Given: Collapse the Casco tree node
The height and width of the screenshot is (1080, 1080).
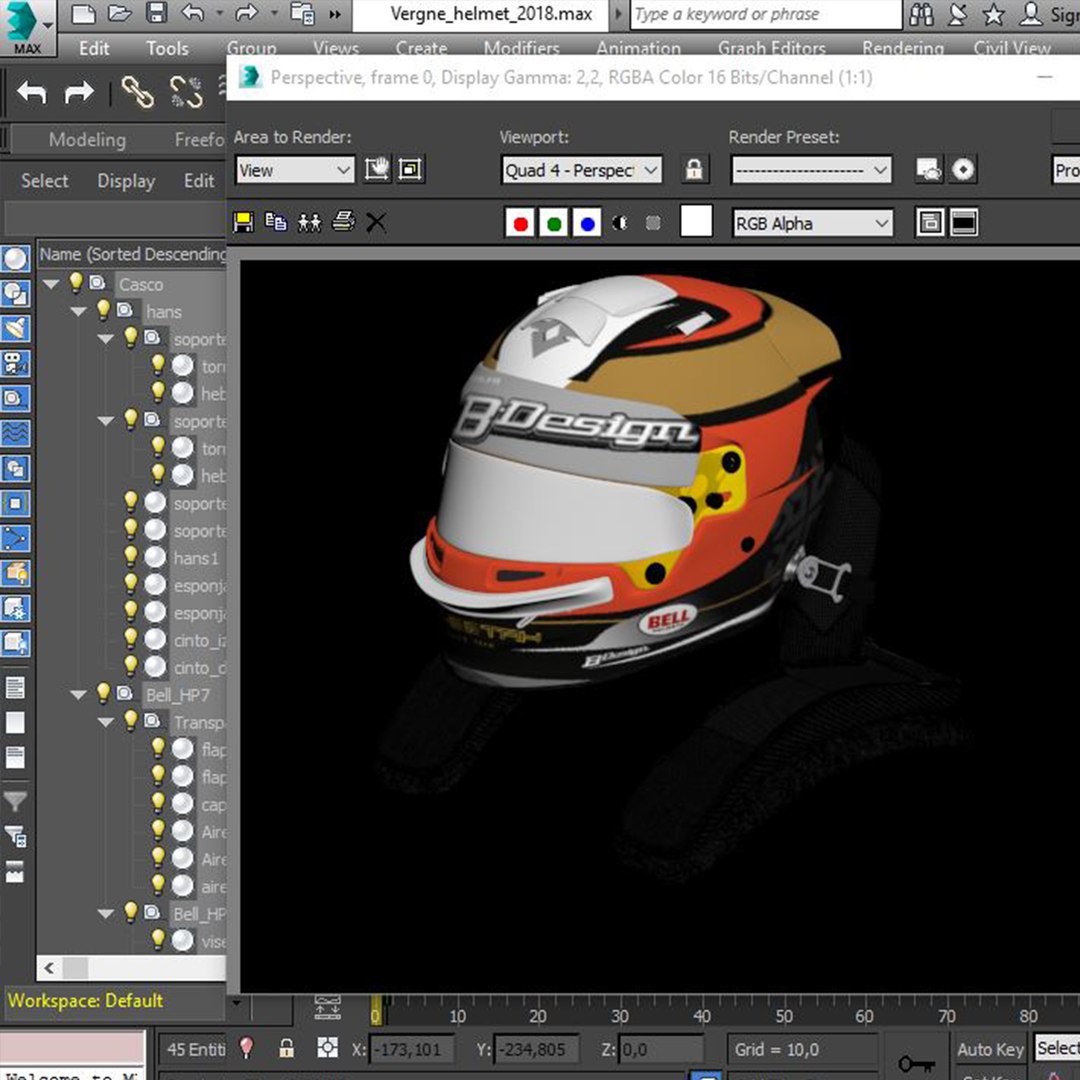Looking at the screenshot, I should point(51,284).
